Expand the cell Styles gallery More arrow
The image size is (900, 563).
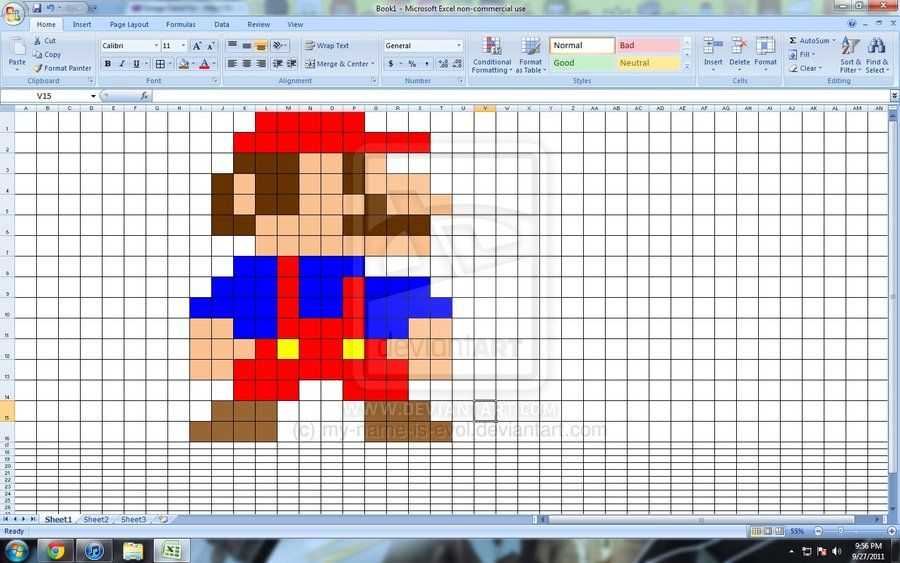tap(686, 68)
